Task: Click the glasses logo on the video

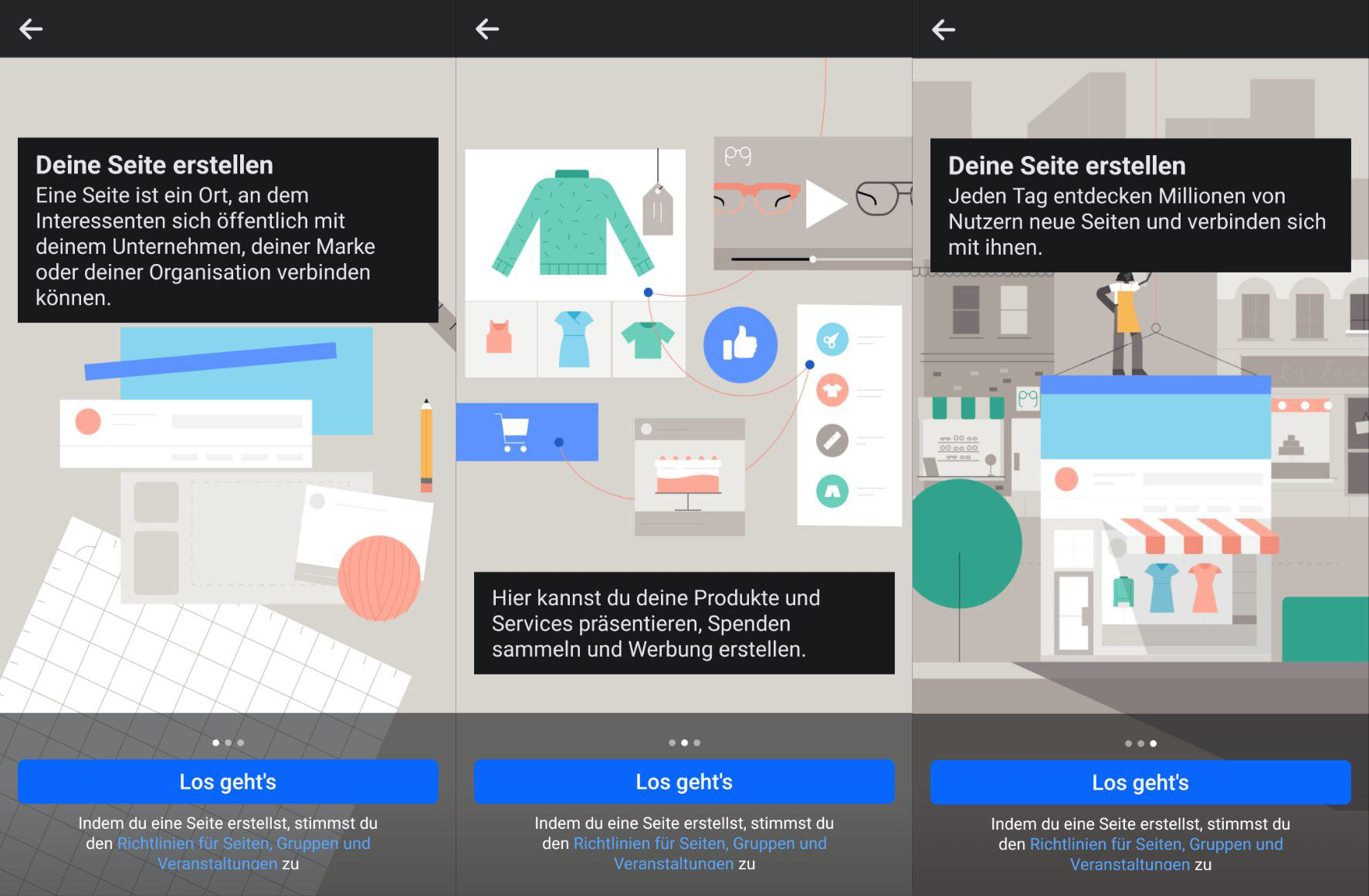Action: click(737, 156)
